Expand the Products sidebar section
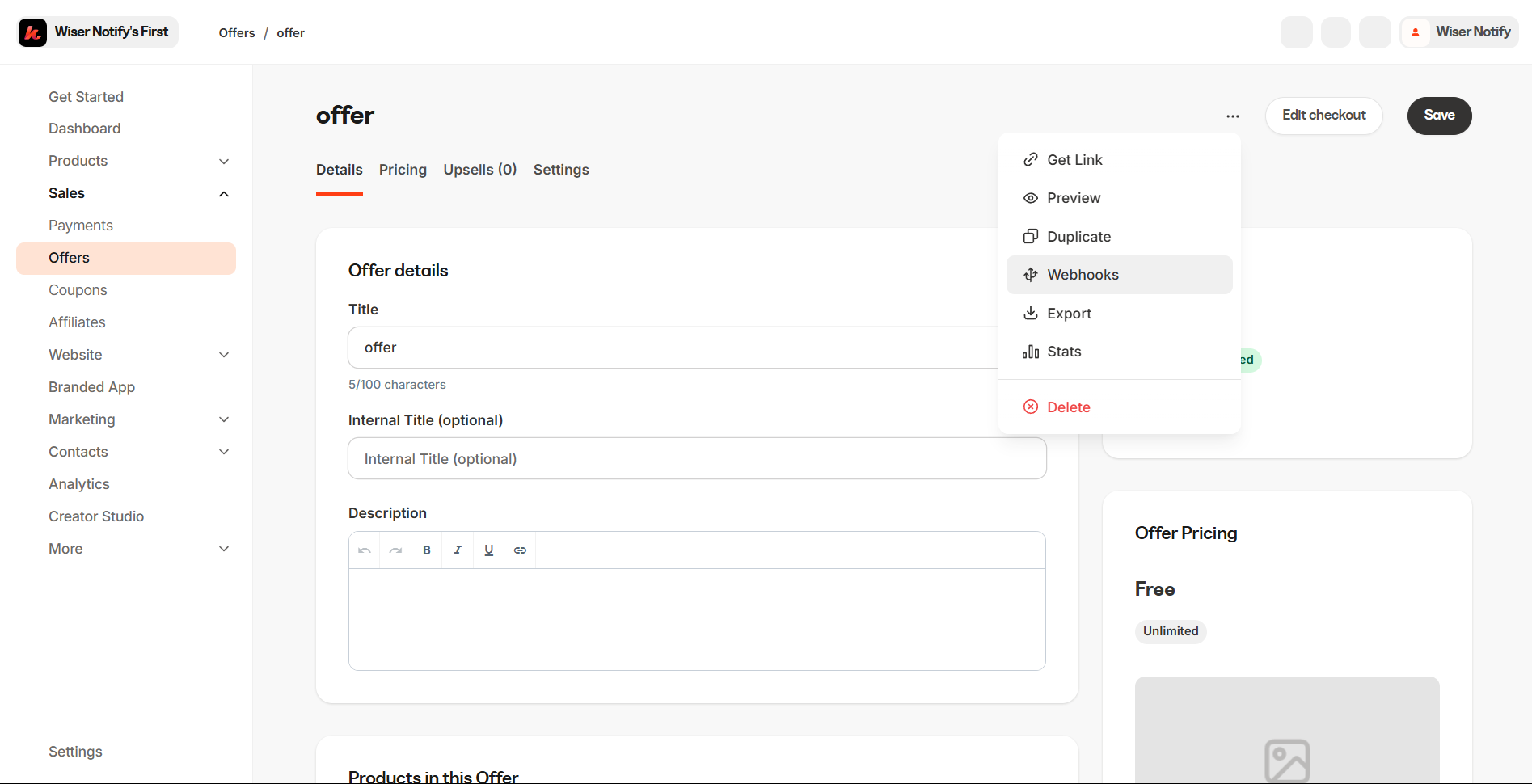The width and height of the screenshot is (1532, 784). coord(224,162)
